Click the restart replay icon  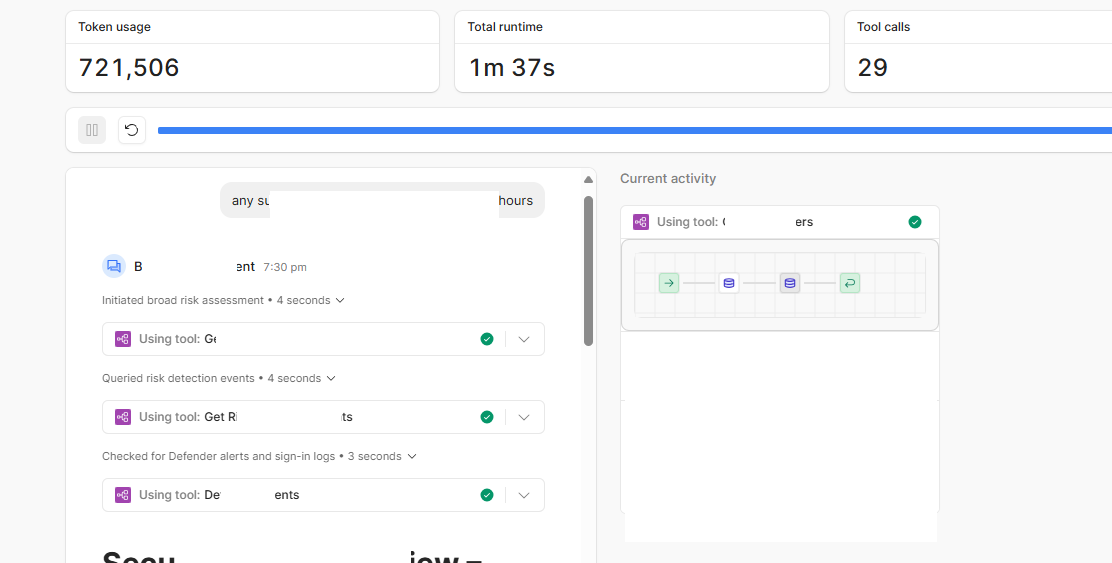click(x=132, y=130)
